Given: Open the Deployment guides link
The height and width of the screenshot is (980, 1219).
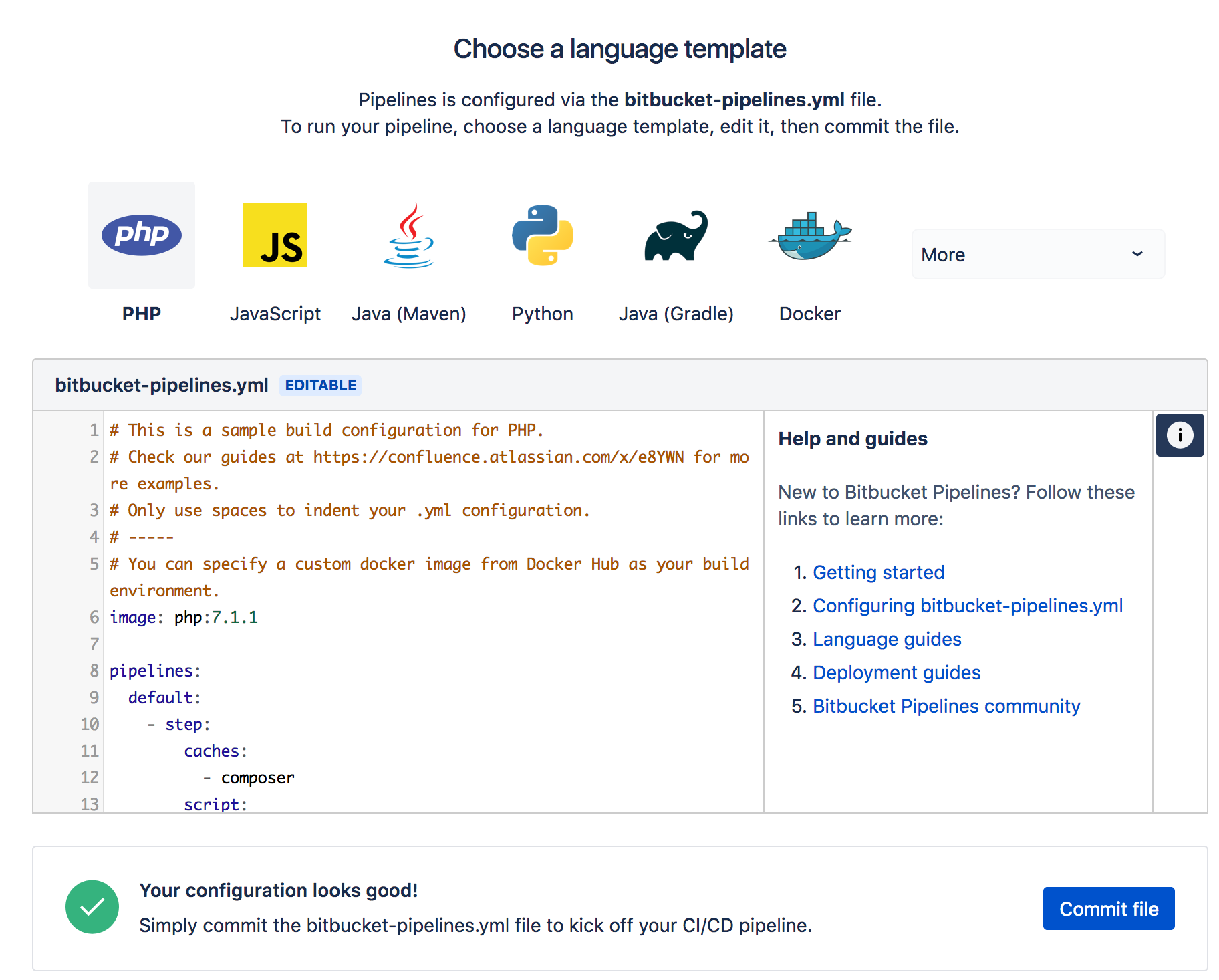Looking at the screenshot, I should (896, 672).
